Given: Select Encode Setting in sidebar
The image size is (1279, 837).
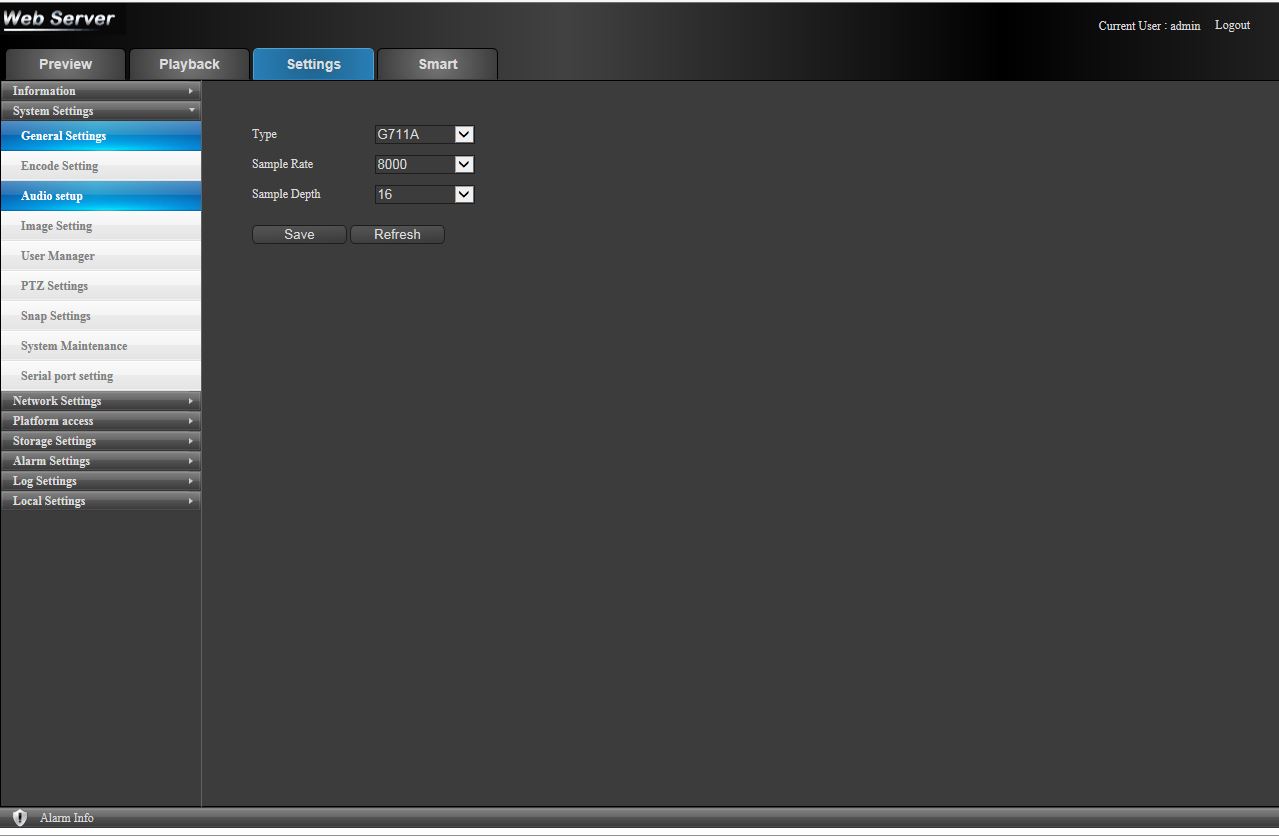Looking at the screenshot, I should coord(60,166).
